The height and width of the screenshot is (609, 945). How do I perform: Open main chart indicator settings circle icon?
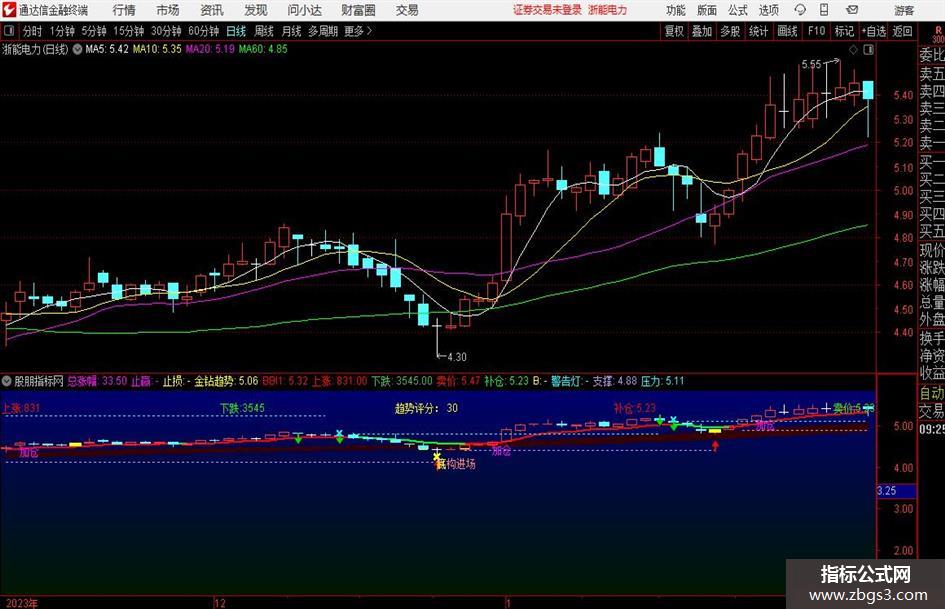[77, 49]
